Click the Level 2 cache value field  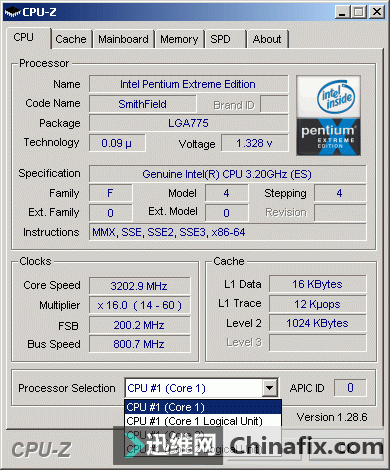317,323
